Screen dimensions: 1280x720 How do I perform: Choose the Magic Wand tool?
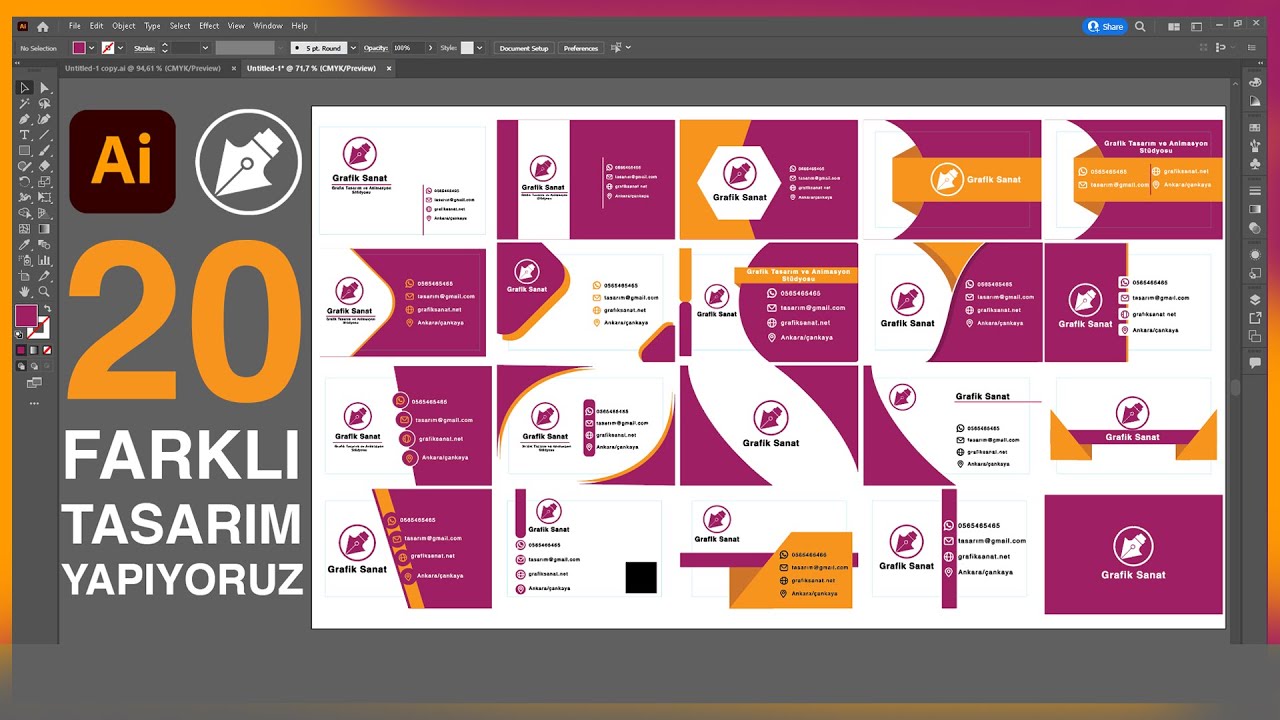25,103
